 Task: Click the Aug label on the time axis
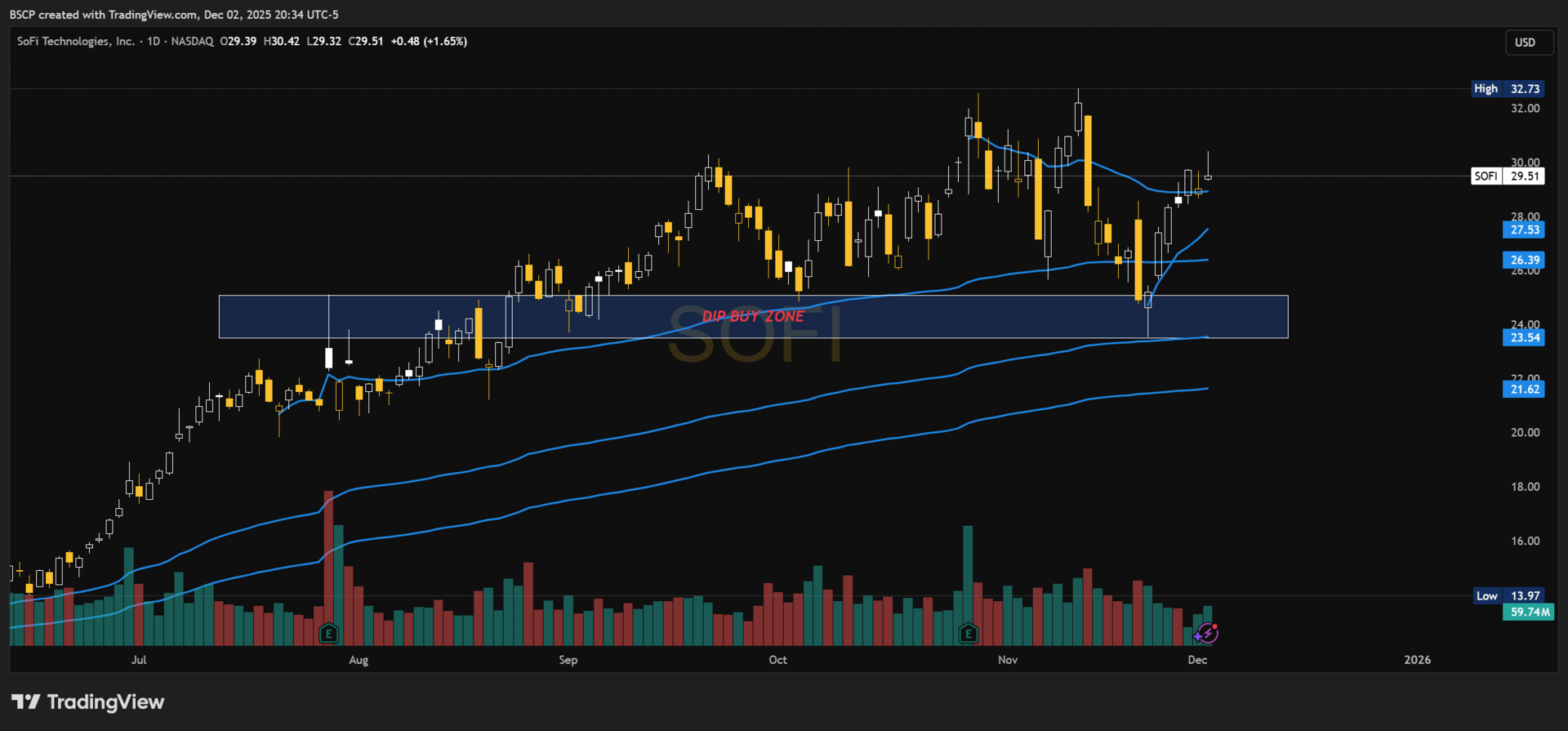pyautogui.click(x=359, y=660)
